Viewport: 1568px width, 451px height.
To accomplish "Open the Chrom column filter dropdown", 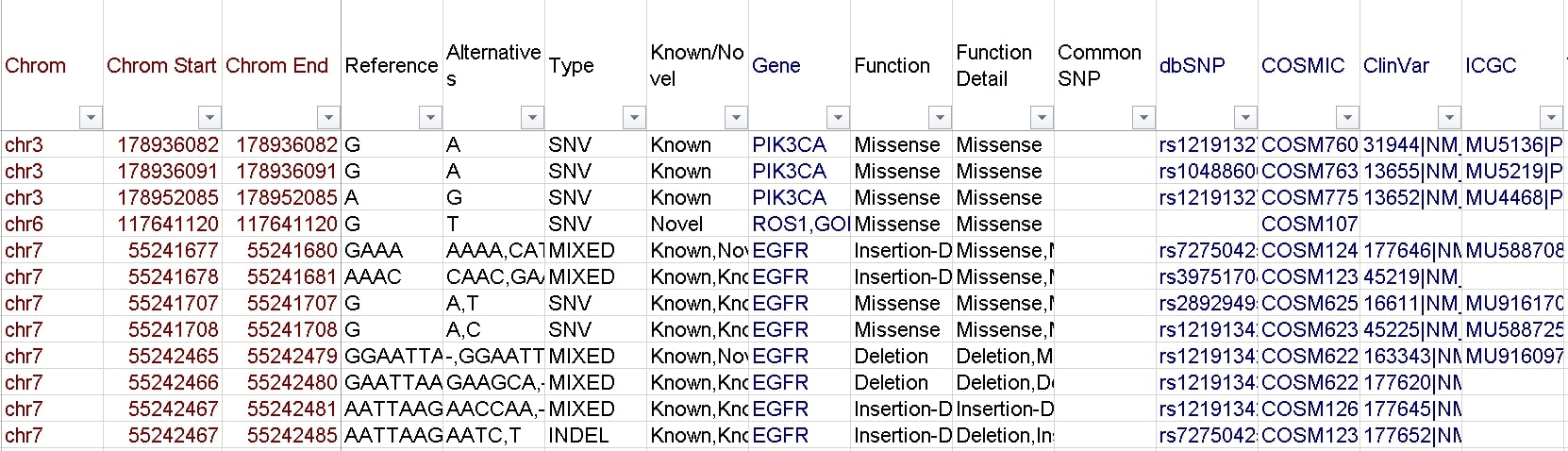I will 91,118.
